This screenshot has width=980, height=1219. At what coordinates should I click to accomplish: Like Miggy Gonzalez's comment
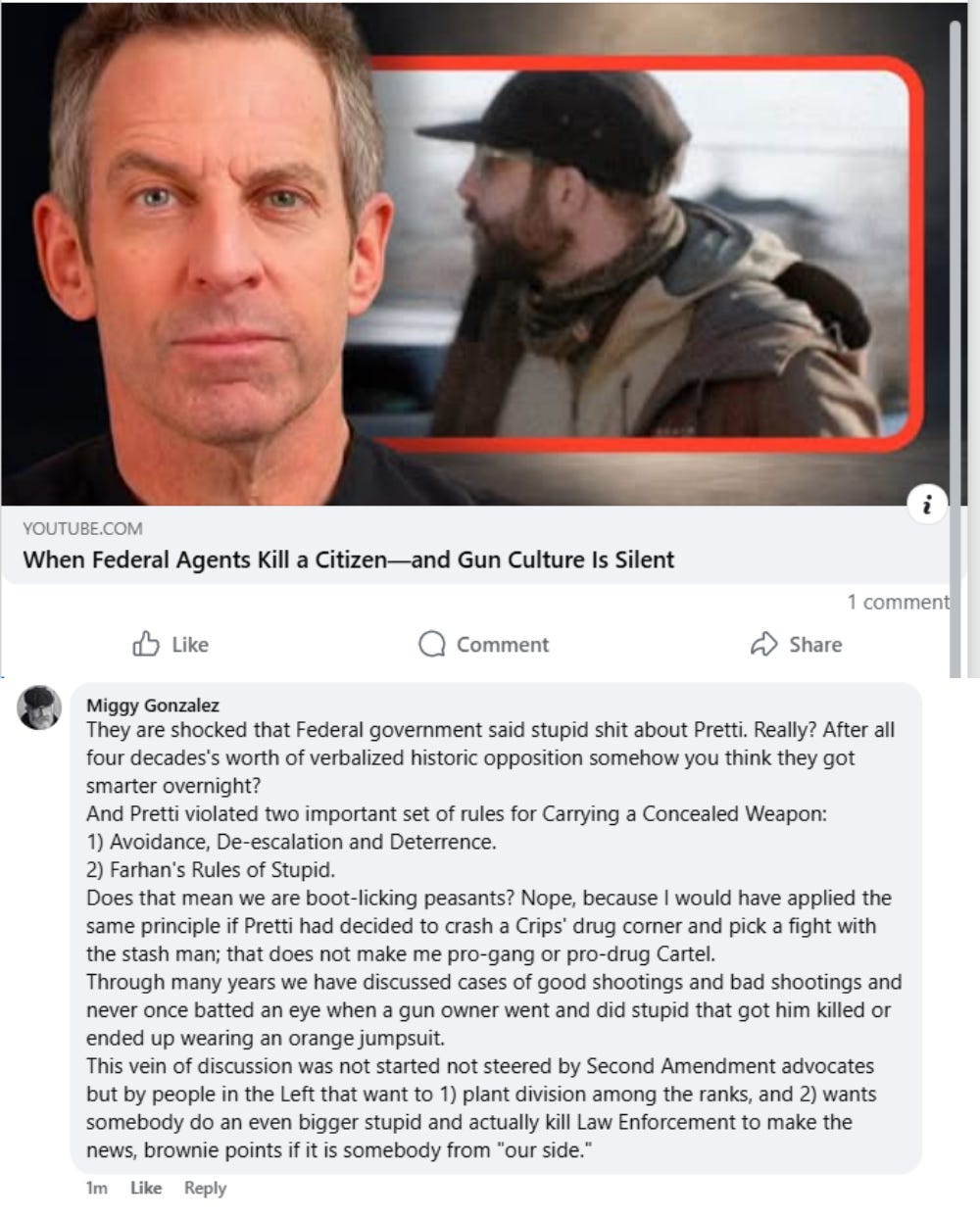(146, 1188)
